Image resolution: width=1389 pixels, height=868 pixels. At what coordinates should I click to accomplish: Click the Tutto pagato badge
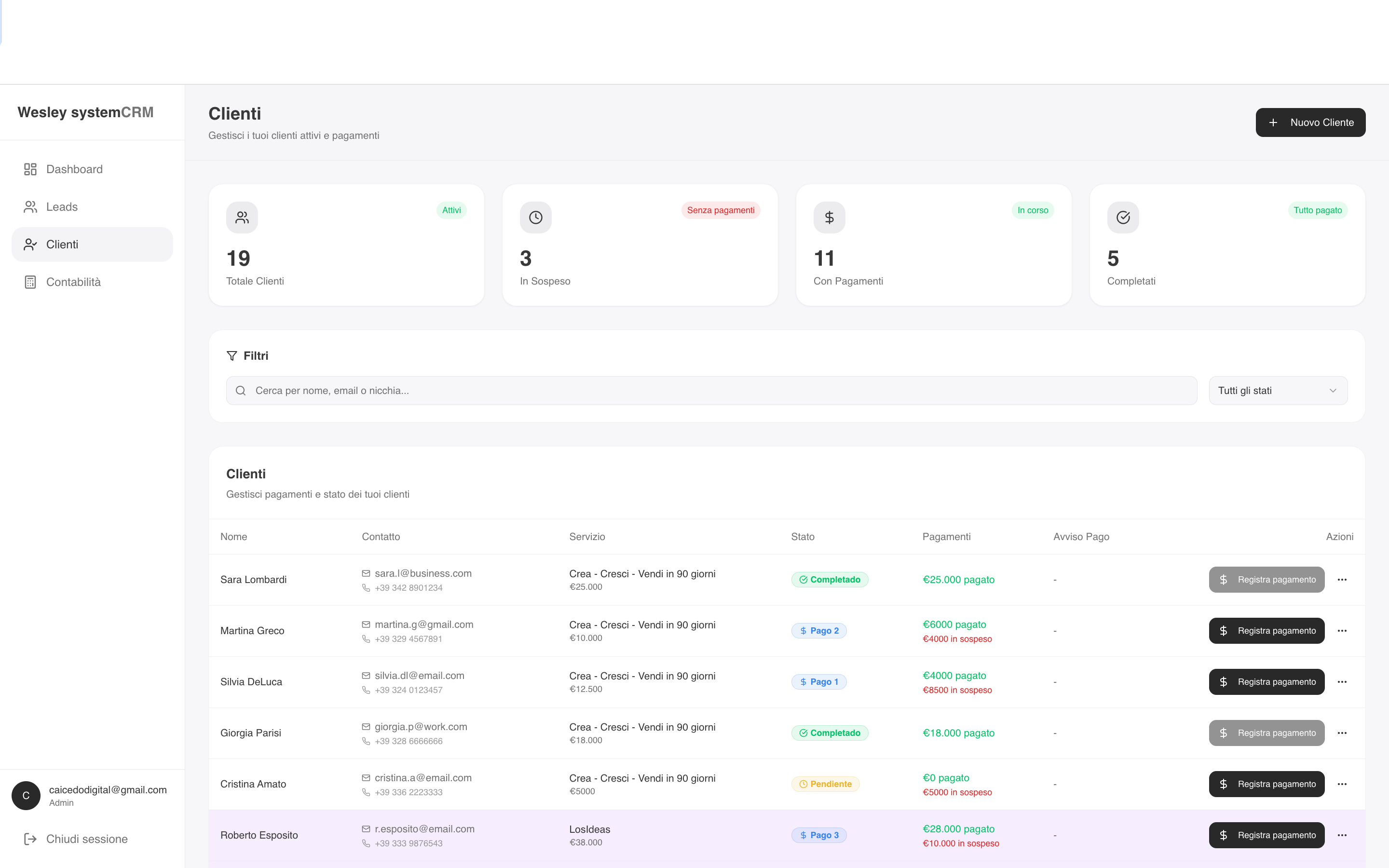(x=1318, y=210)
